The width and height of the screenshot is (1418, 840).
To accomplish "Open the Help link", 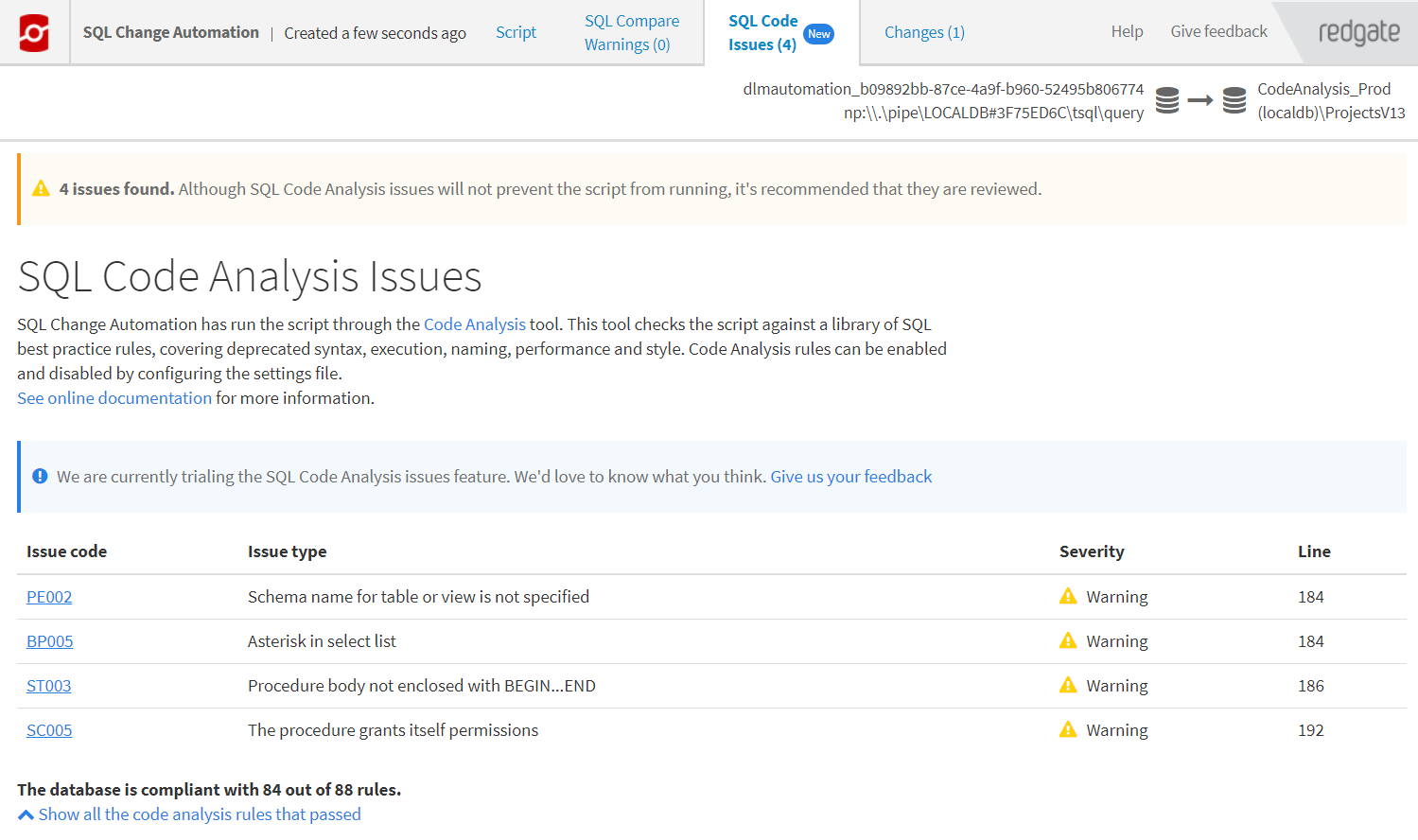I will [1127, 32].
